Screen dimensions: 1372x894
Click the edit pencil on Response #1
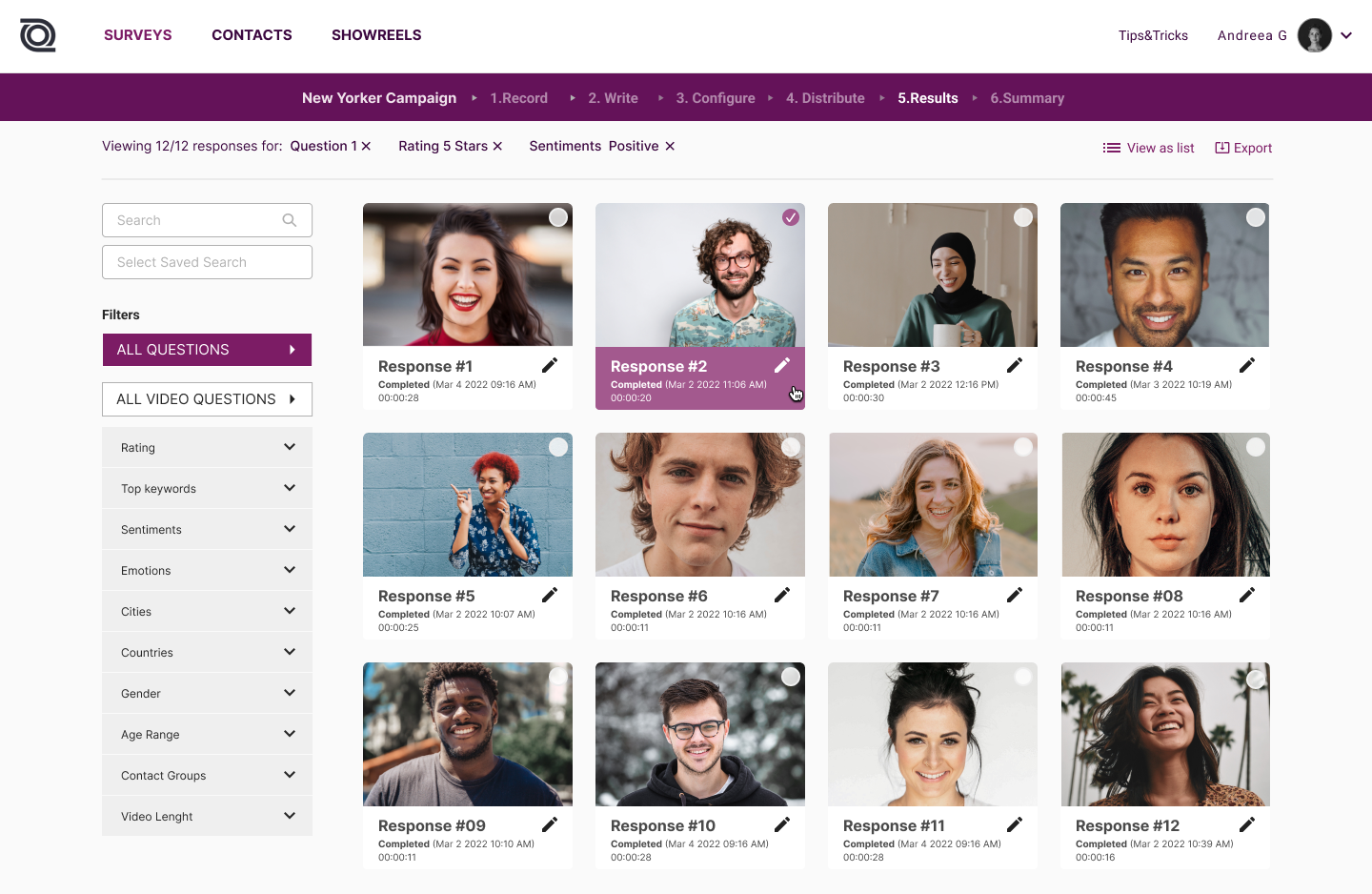(x=550, y=365)
